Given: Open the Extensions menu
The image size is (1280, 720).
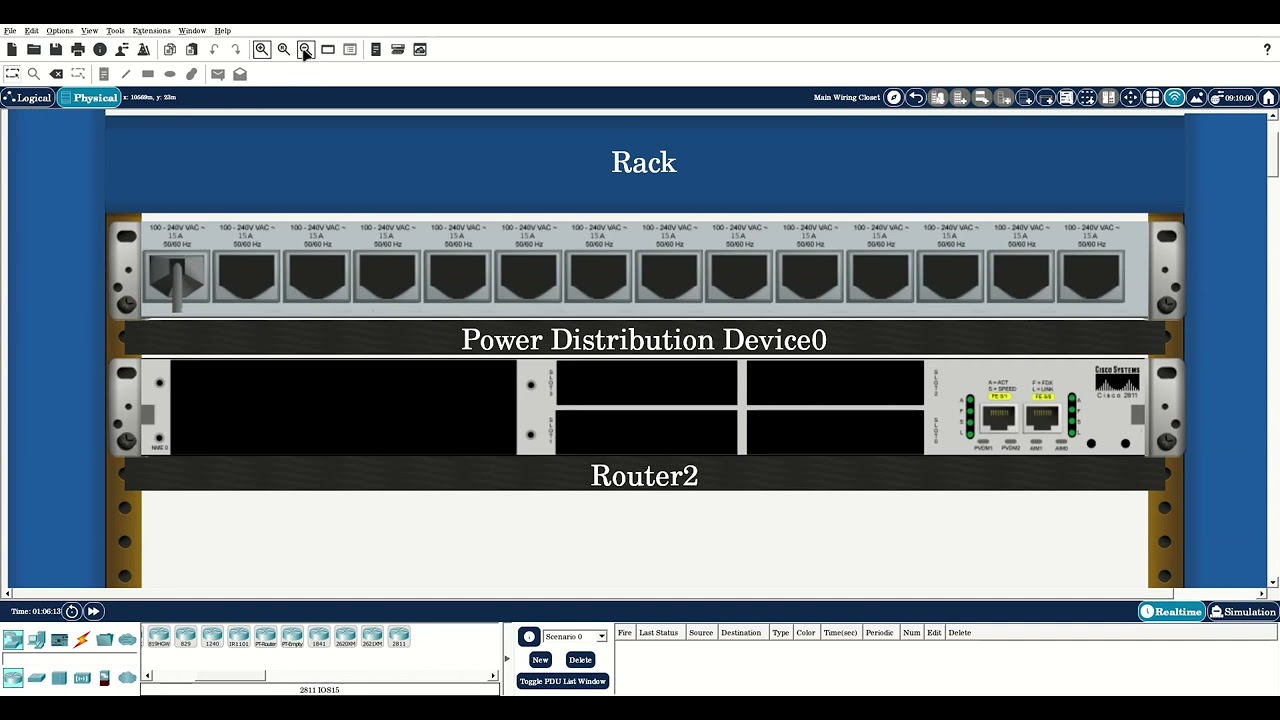Looking at the screenshot, I should [x=152, y=31].
